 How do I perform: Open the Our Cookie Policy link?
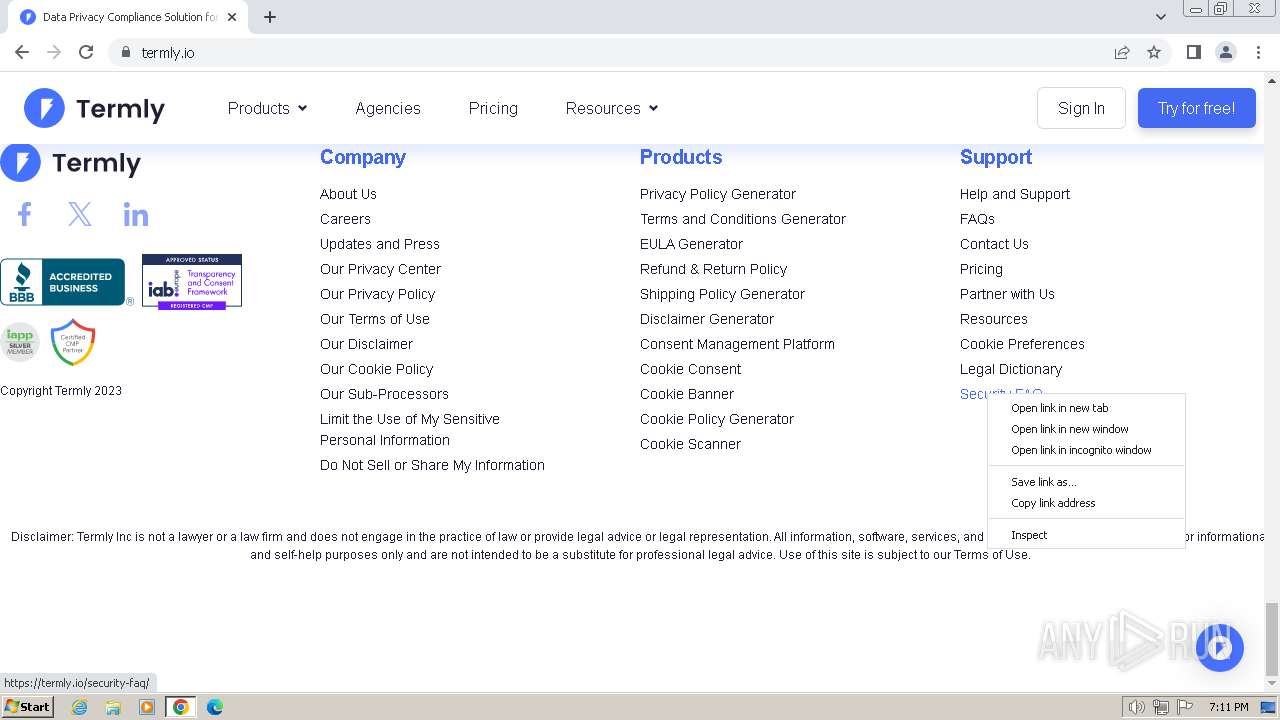pyautogui.click(x=376, y=369)
